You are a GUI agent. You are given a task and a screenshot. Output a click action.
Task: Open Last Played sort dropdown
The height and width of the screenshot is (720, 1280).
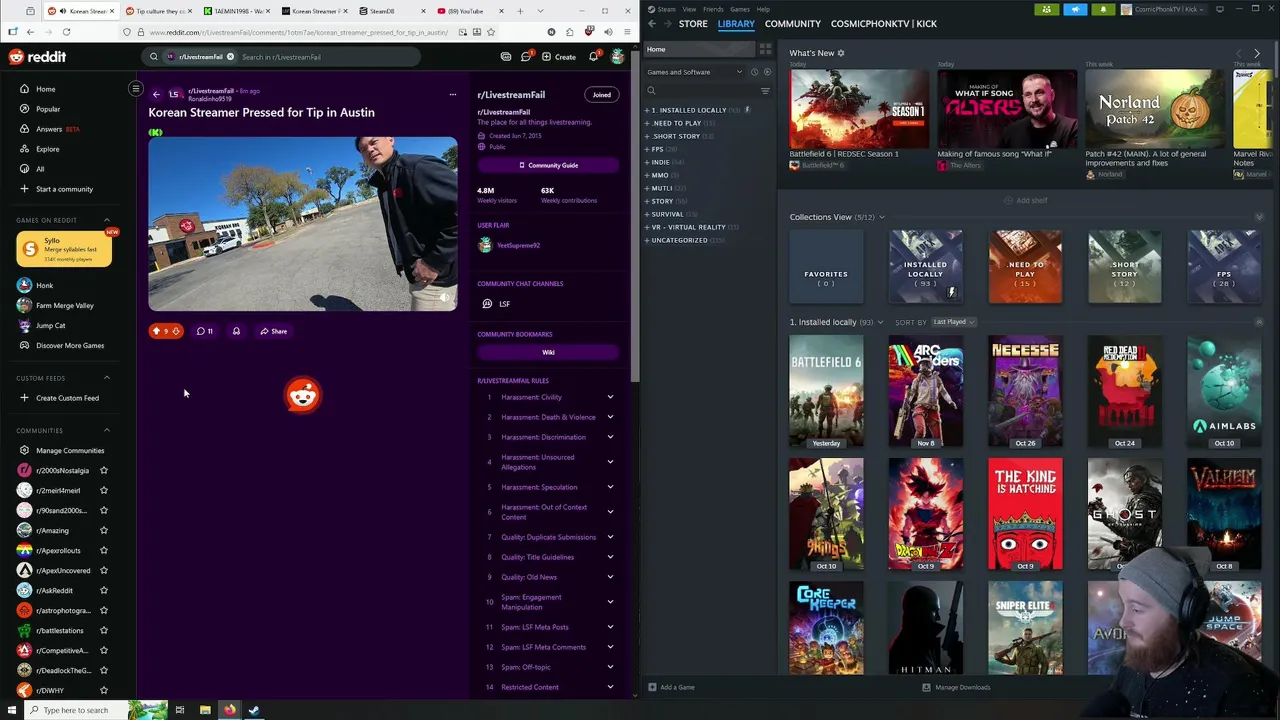(953, 322)
